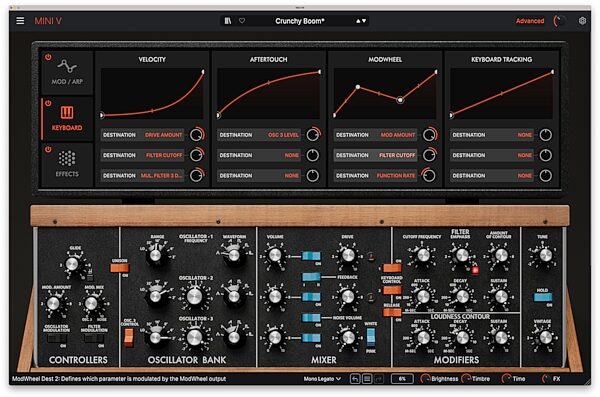The image size is (600, 397).
Task: Open the Mono Legato voice mode dropdown
Action: pos(322,379)
